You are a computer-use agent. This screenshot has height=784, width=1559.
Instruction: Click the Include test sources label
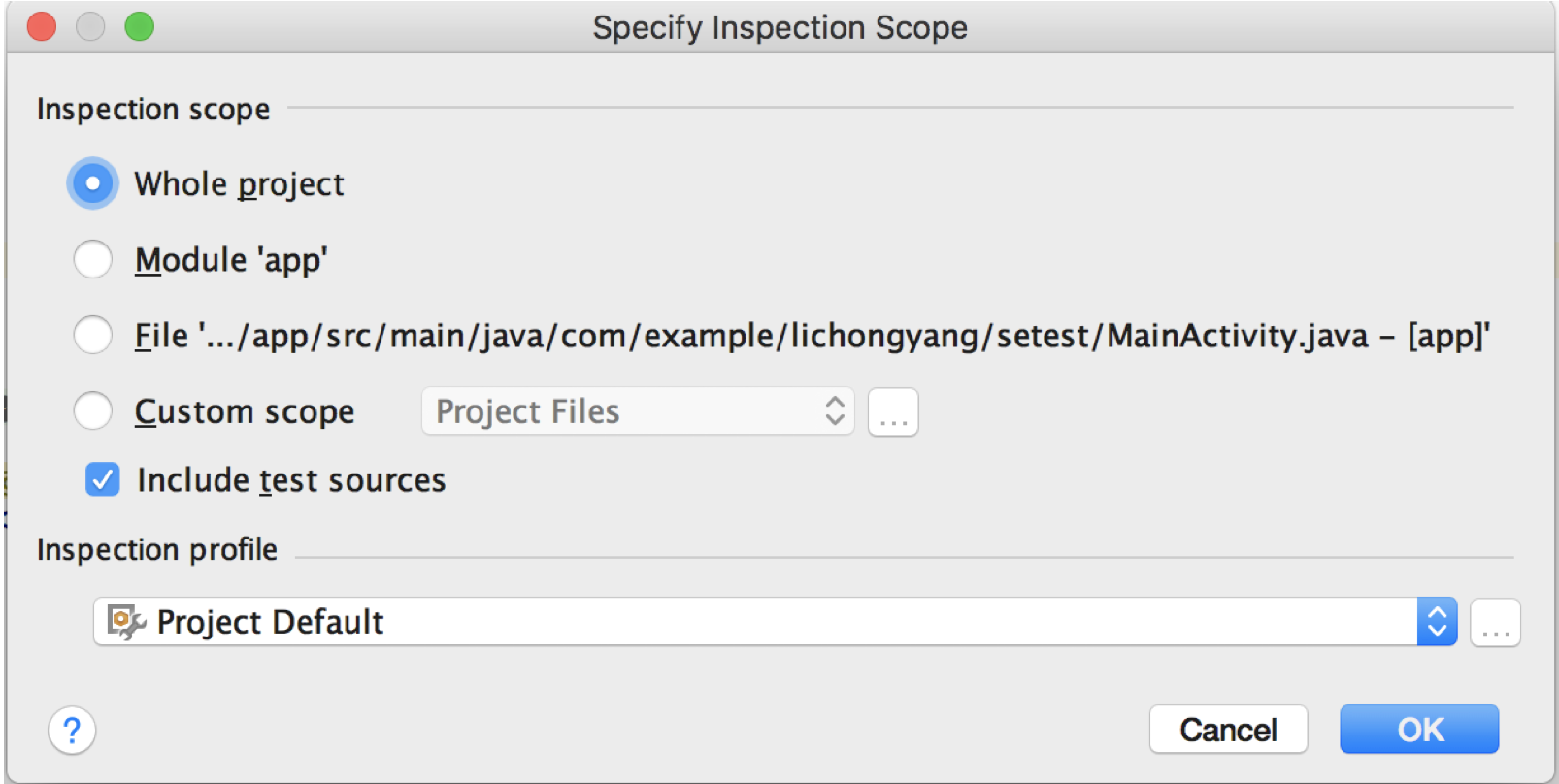[x=291, y=480]
